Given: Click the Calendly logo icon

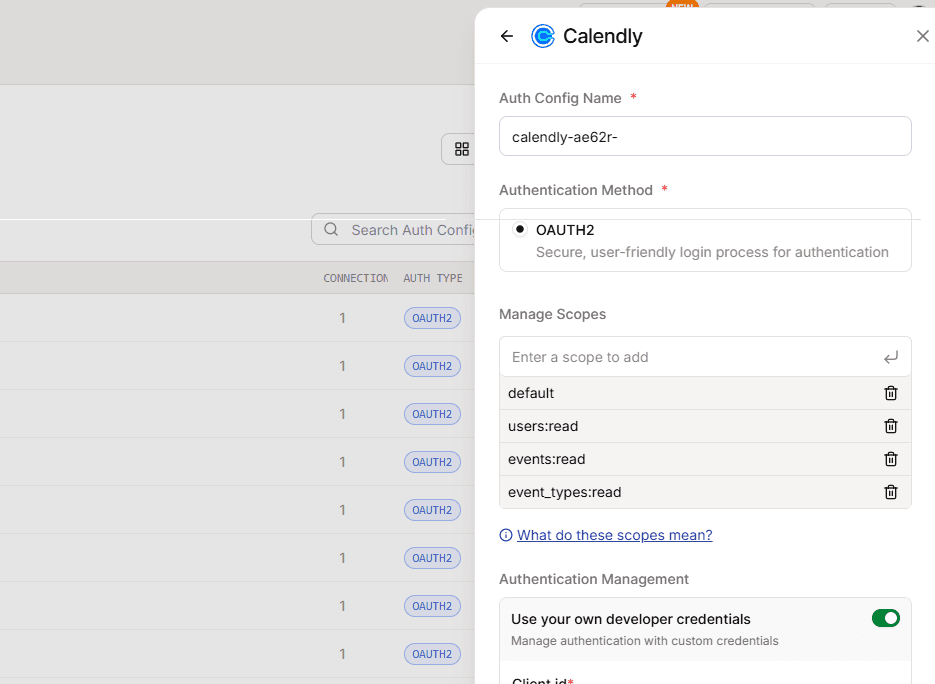Looking at the screenshot, I should click(x=542, y=36).
